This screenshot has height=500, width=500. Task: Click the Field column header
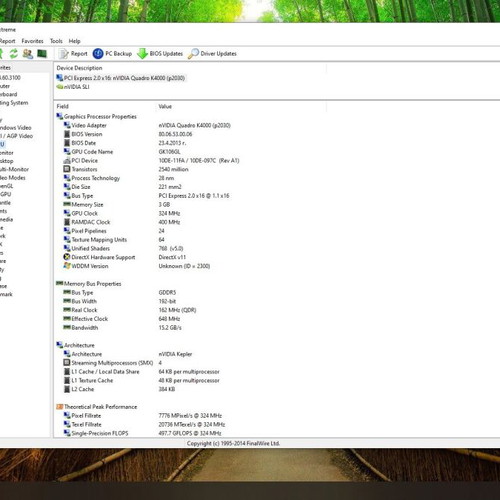pyautogui.click(x=62, y=106)
